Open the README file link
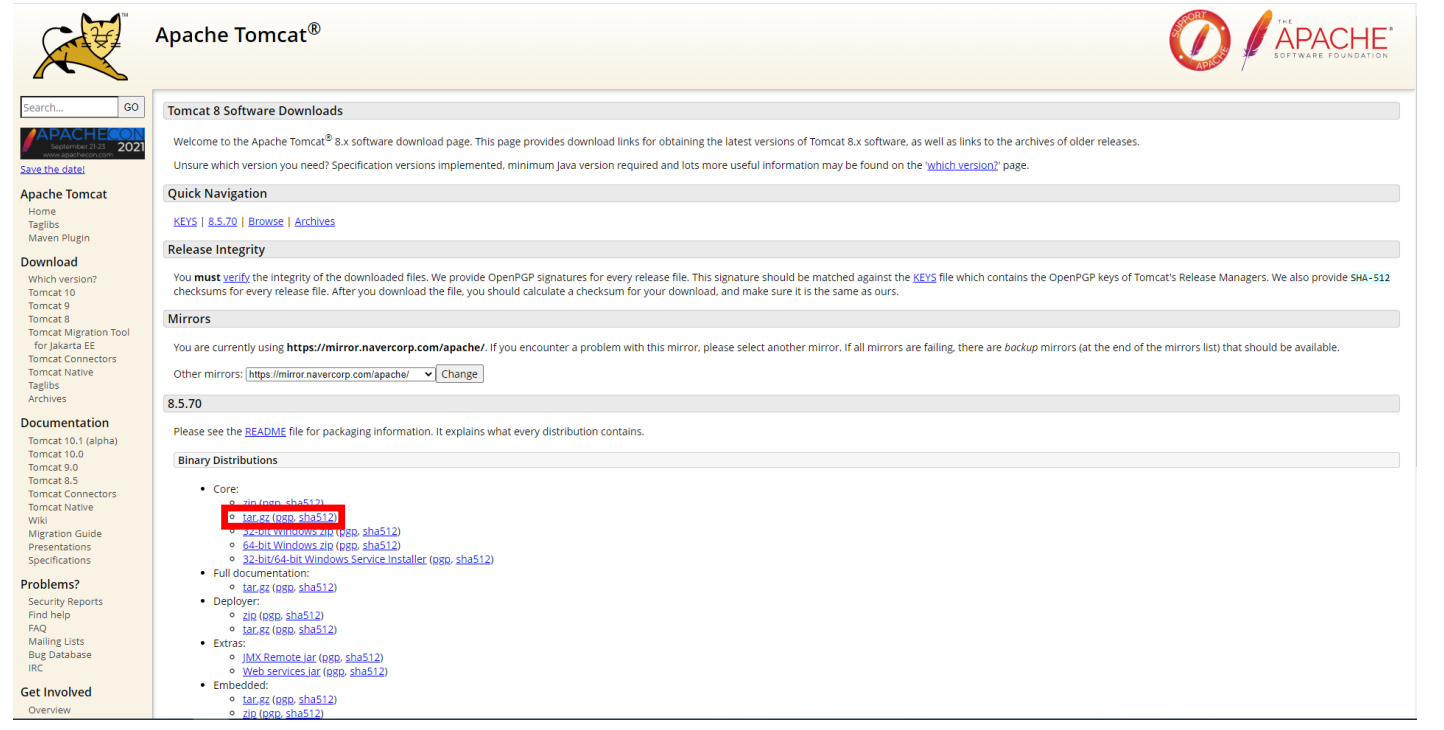The image size is (1444, 730). [265, 432]
